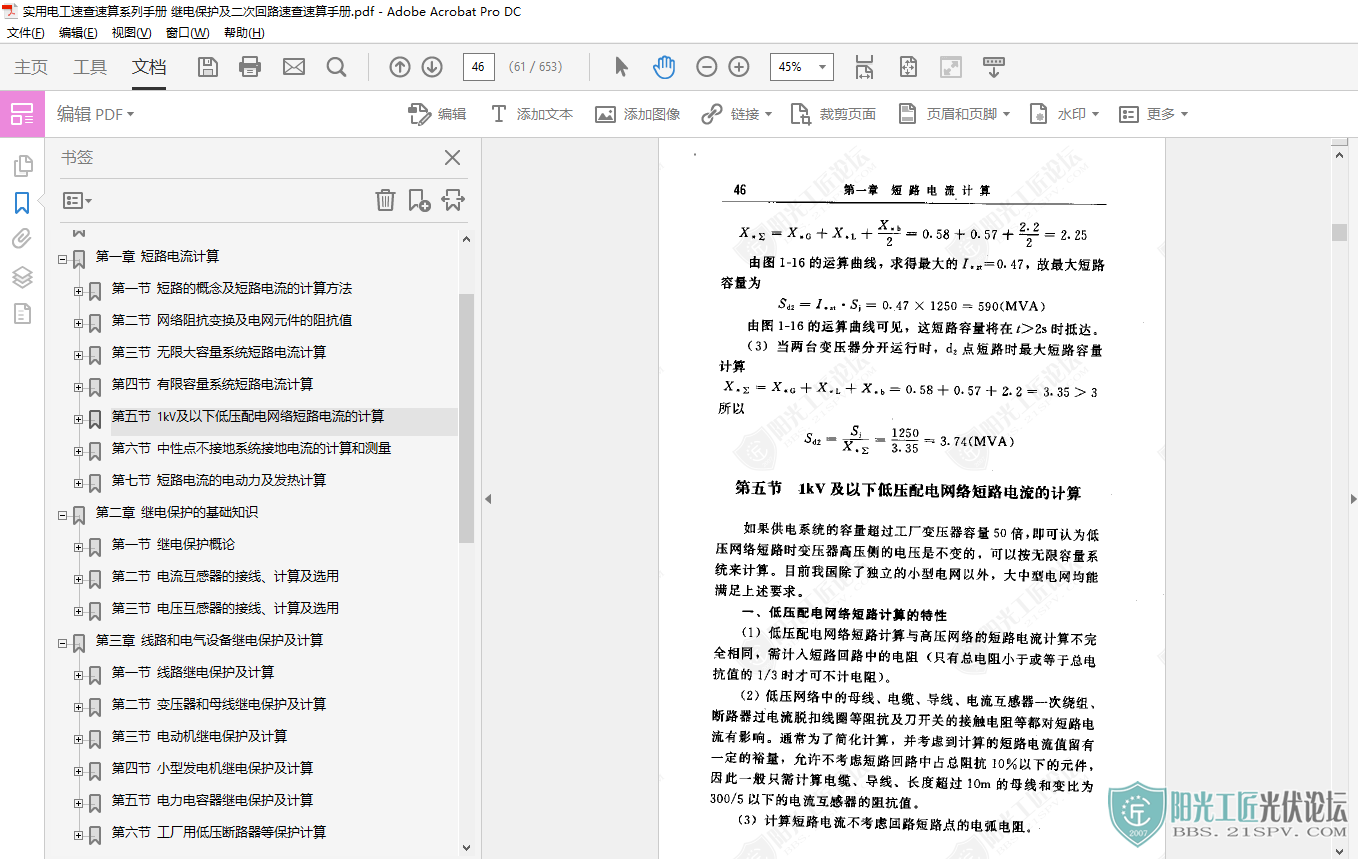The image size is (1358, 859).
Task: Click 添加图像 add image button
Action: [638, 114]
